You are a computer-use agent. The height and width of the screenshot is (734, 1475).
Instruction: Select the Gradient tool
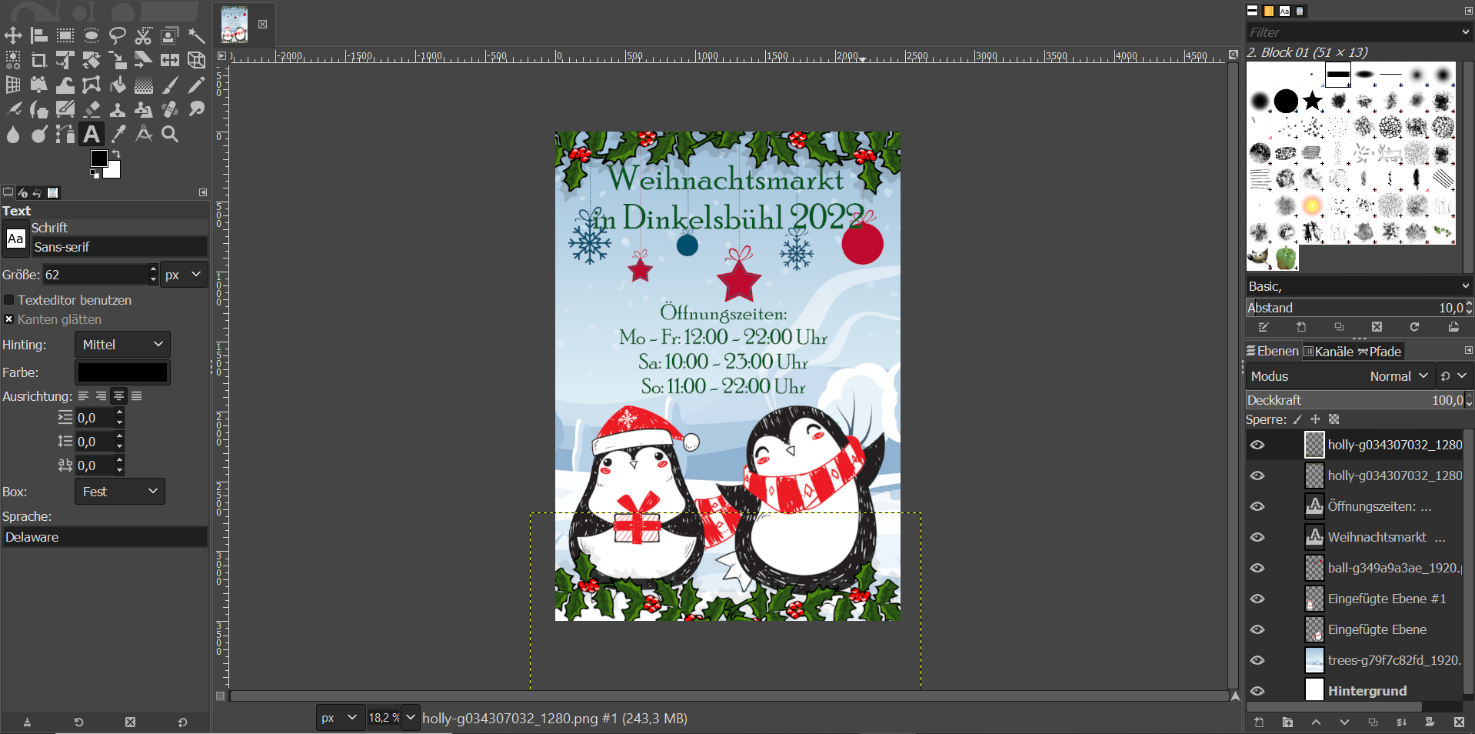143,85
